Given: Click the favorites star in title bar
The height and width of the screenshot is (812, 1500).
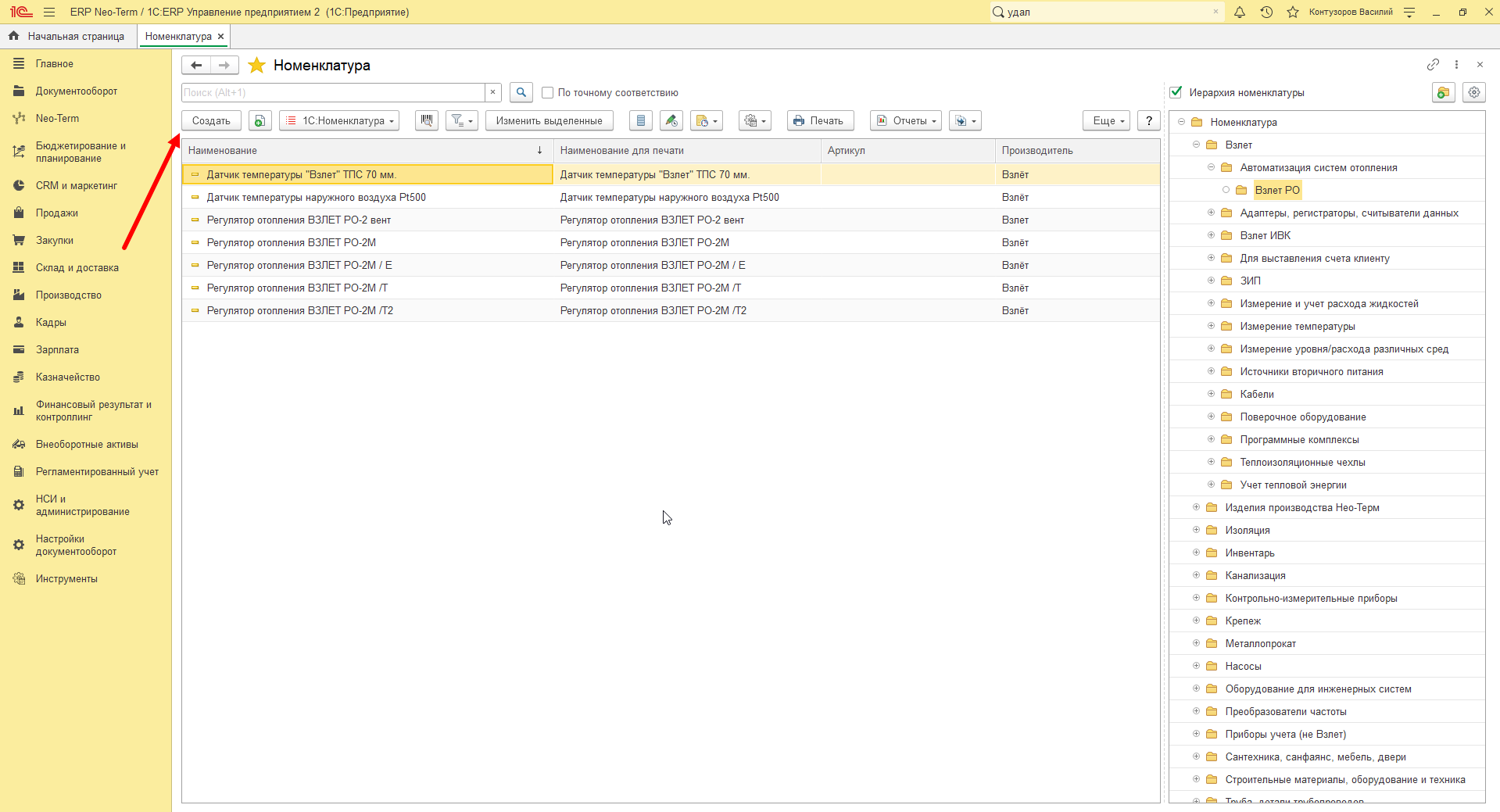Looking at the screenshot, I should 1293,12.
